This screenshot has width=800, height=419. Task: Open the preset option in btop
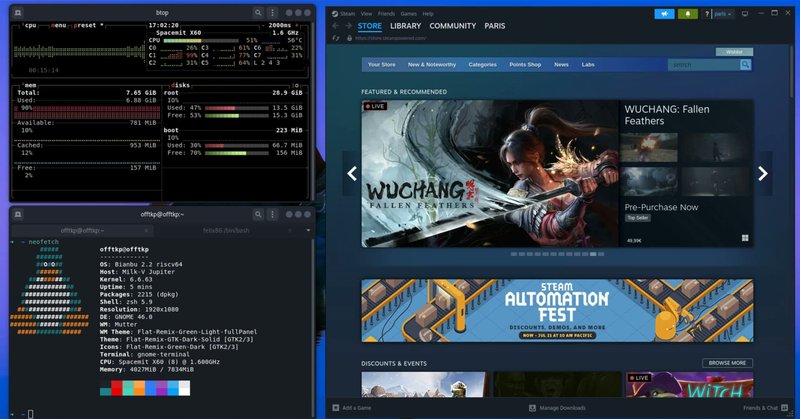85,25
